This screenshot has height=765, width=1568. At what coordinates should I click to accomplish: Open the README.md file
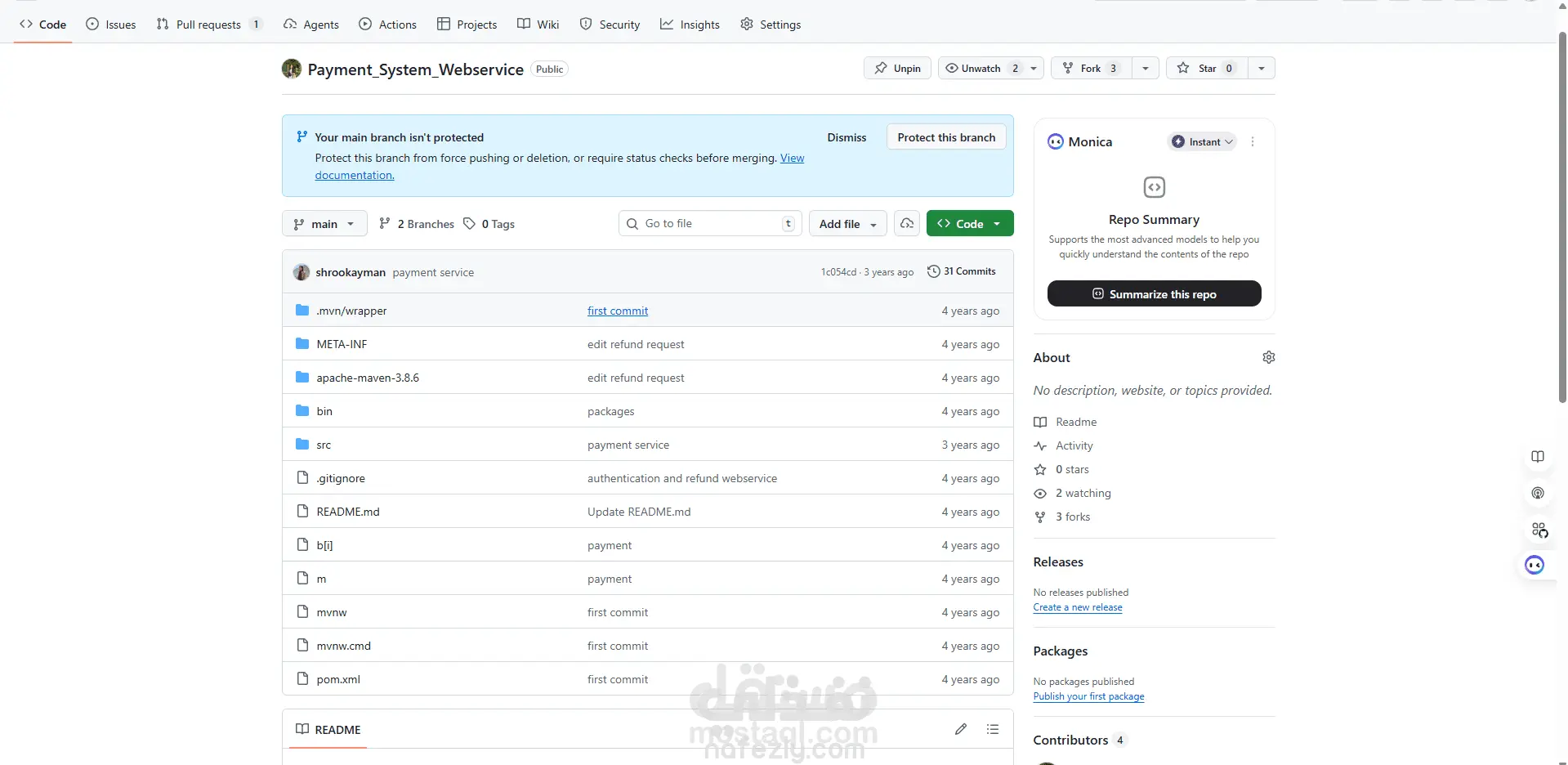click(348, 512)
